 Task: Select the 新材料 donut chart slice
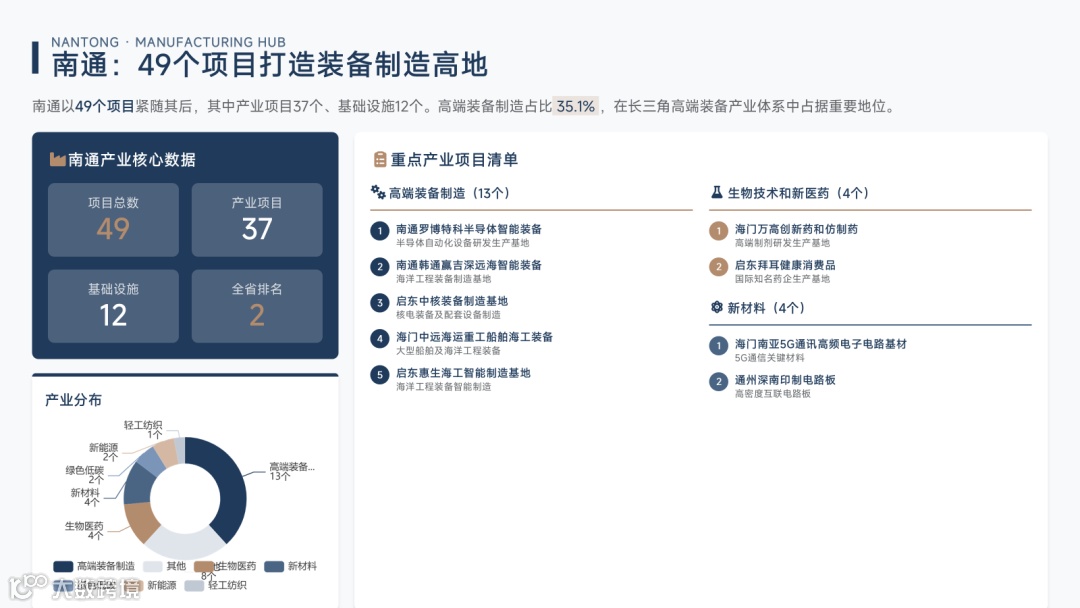tap(138, 484)
